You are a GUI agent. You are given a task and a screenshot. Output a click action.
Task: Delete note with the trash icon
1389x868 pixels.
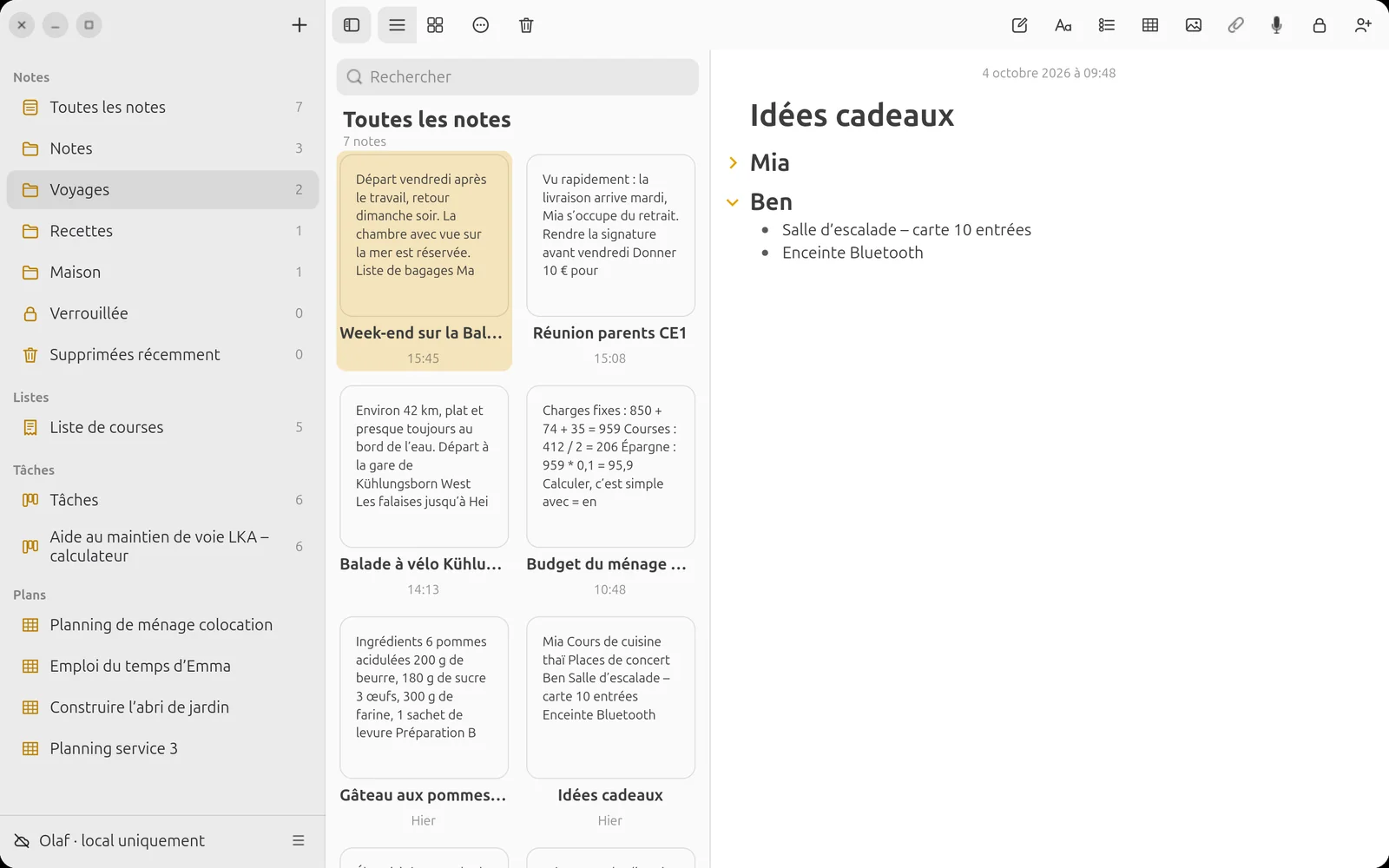coord(526,25)
